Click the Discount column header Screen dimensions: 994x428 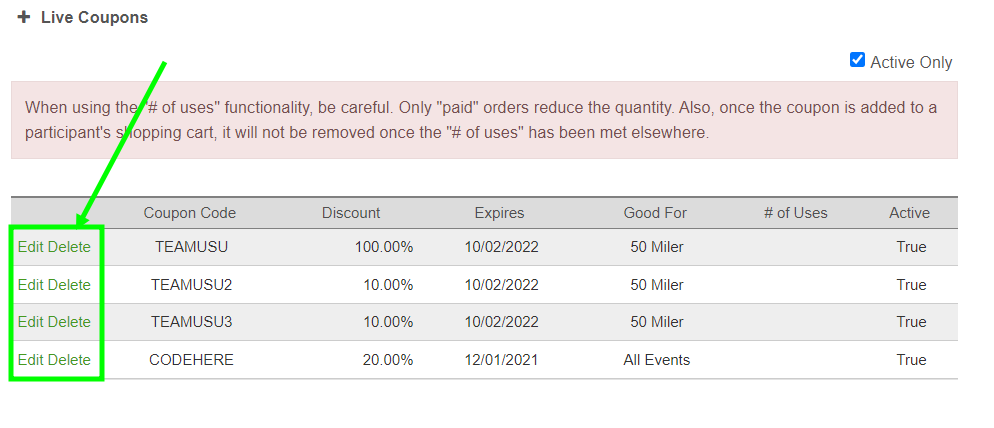coord(351,213)
